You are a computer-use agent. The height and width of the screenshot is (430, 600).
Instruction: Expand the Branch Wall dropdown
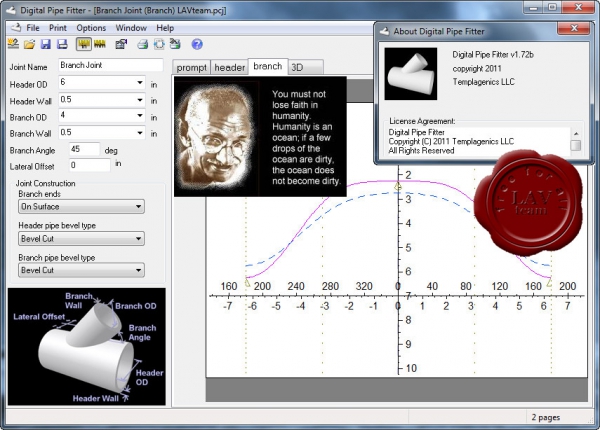click(140, 133)
